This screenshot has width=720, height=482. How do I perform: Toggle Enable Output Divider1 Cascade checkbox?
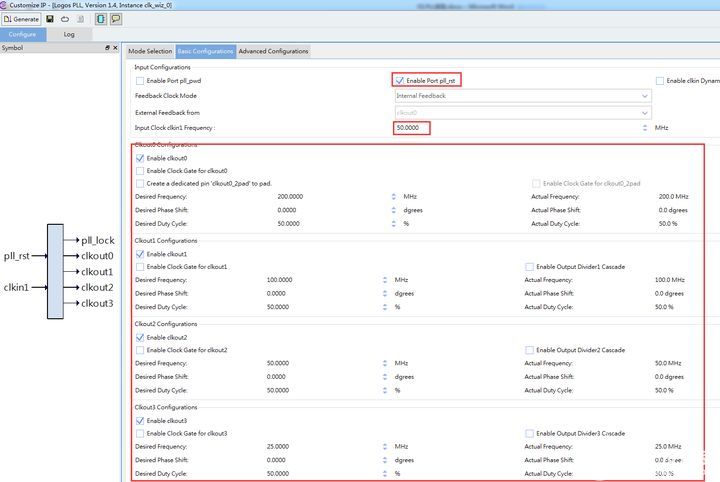coord(529,266)
